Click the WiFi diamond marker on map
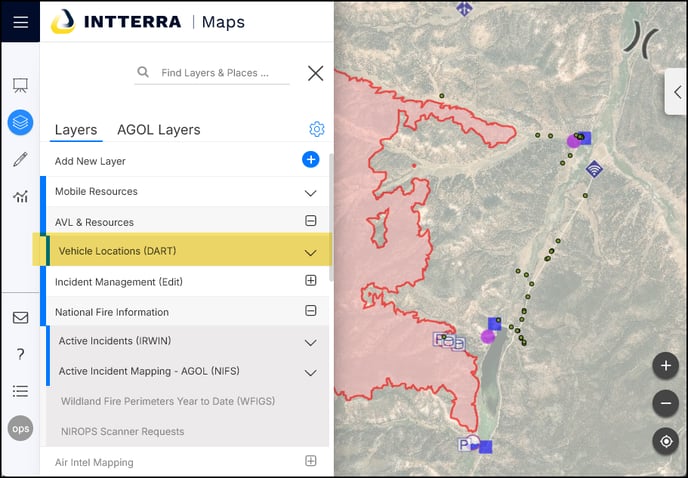 pos(594,169)
